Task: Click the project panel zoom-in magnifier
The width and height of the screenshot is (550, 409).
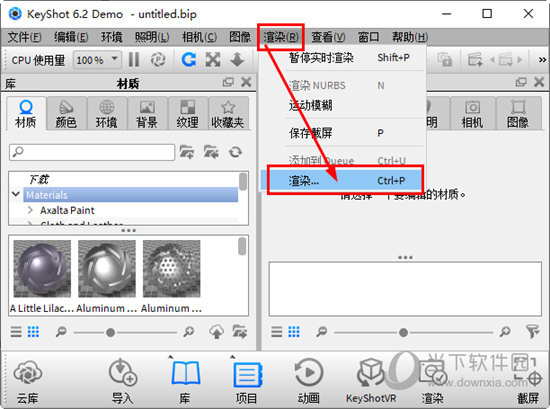Action: coord(505,331)
